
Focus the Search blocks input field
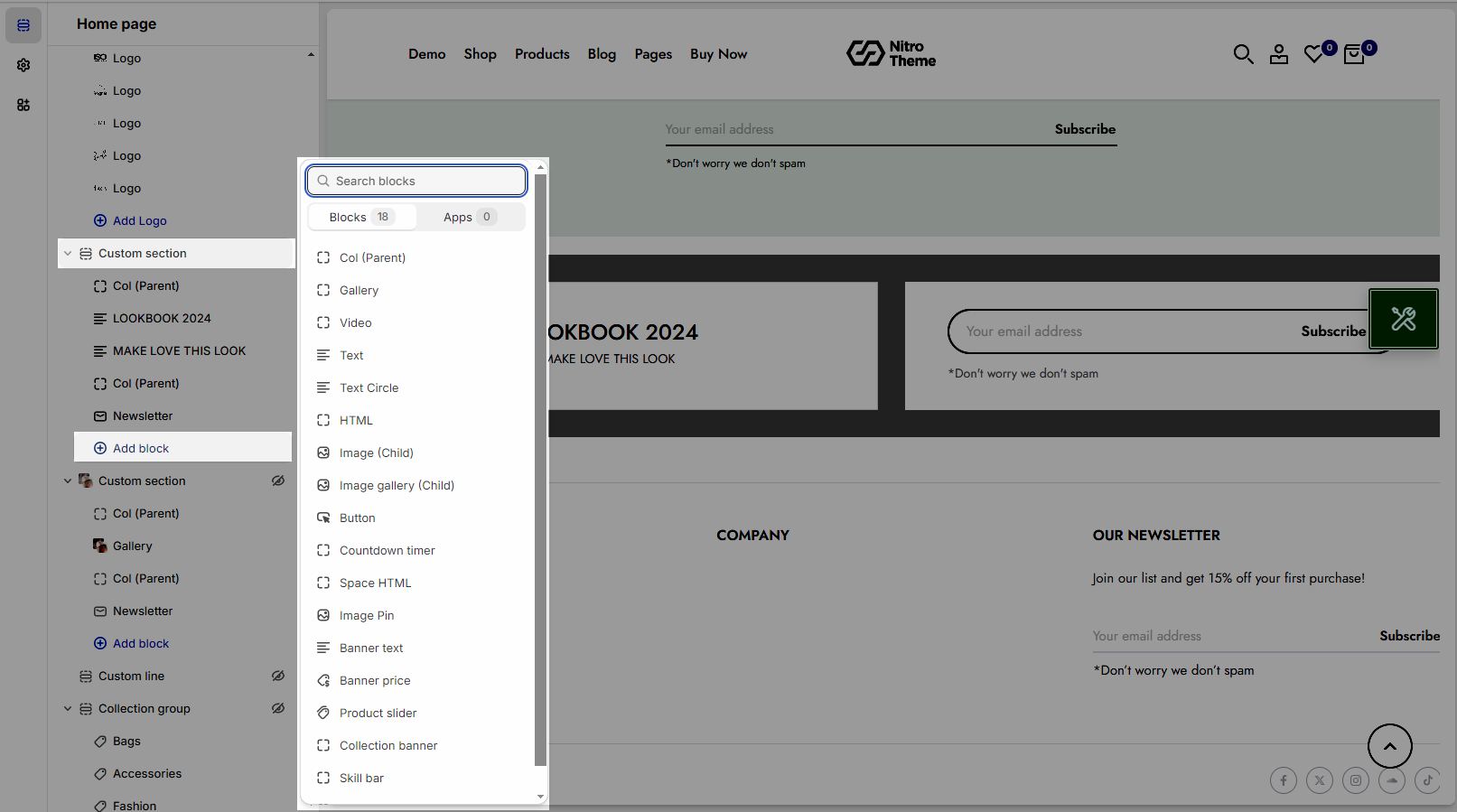pos(416,181)
